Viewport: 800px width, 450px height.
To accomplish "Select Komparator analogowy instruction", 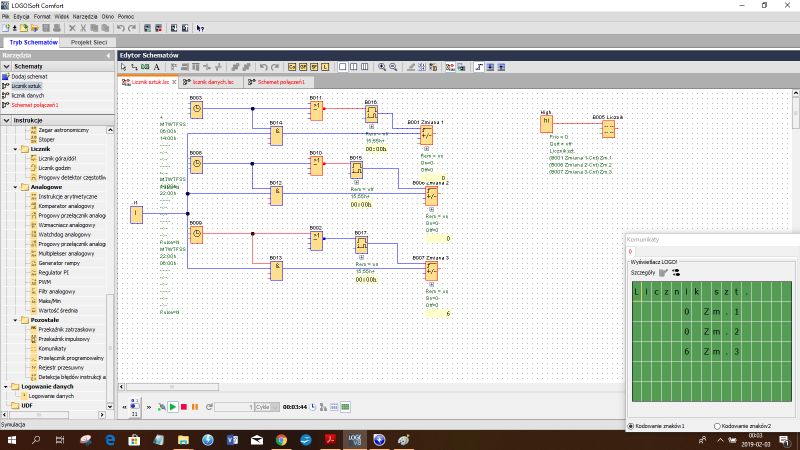I will pyautogui.click(x=66, y=206).
